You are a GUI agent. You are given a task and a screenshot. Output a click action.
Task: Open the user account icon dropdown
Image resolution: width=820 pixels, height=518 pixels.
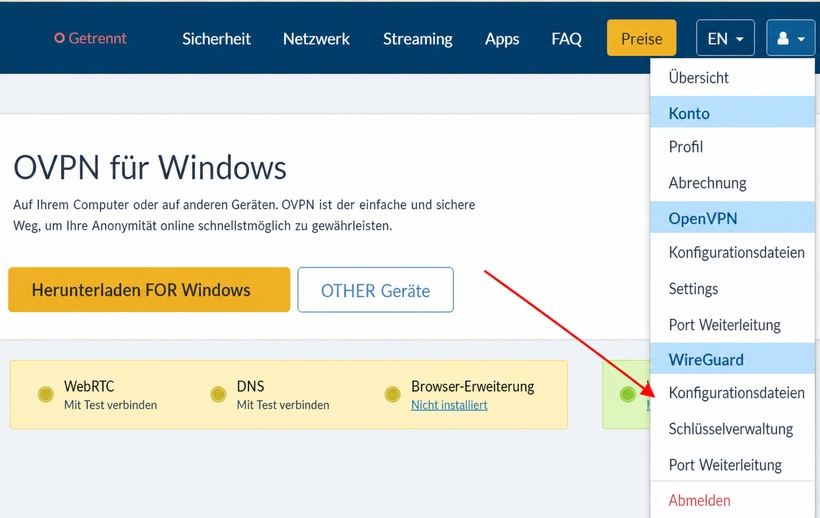[790, 38]
